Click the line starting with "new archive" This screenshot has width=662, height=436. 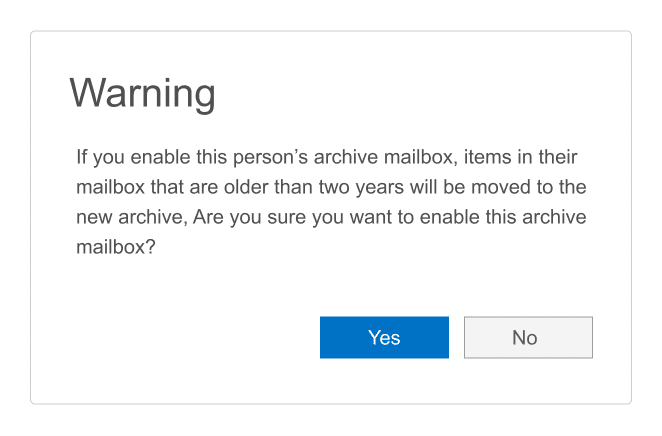tap(330, 217)
